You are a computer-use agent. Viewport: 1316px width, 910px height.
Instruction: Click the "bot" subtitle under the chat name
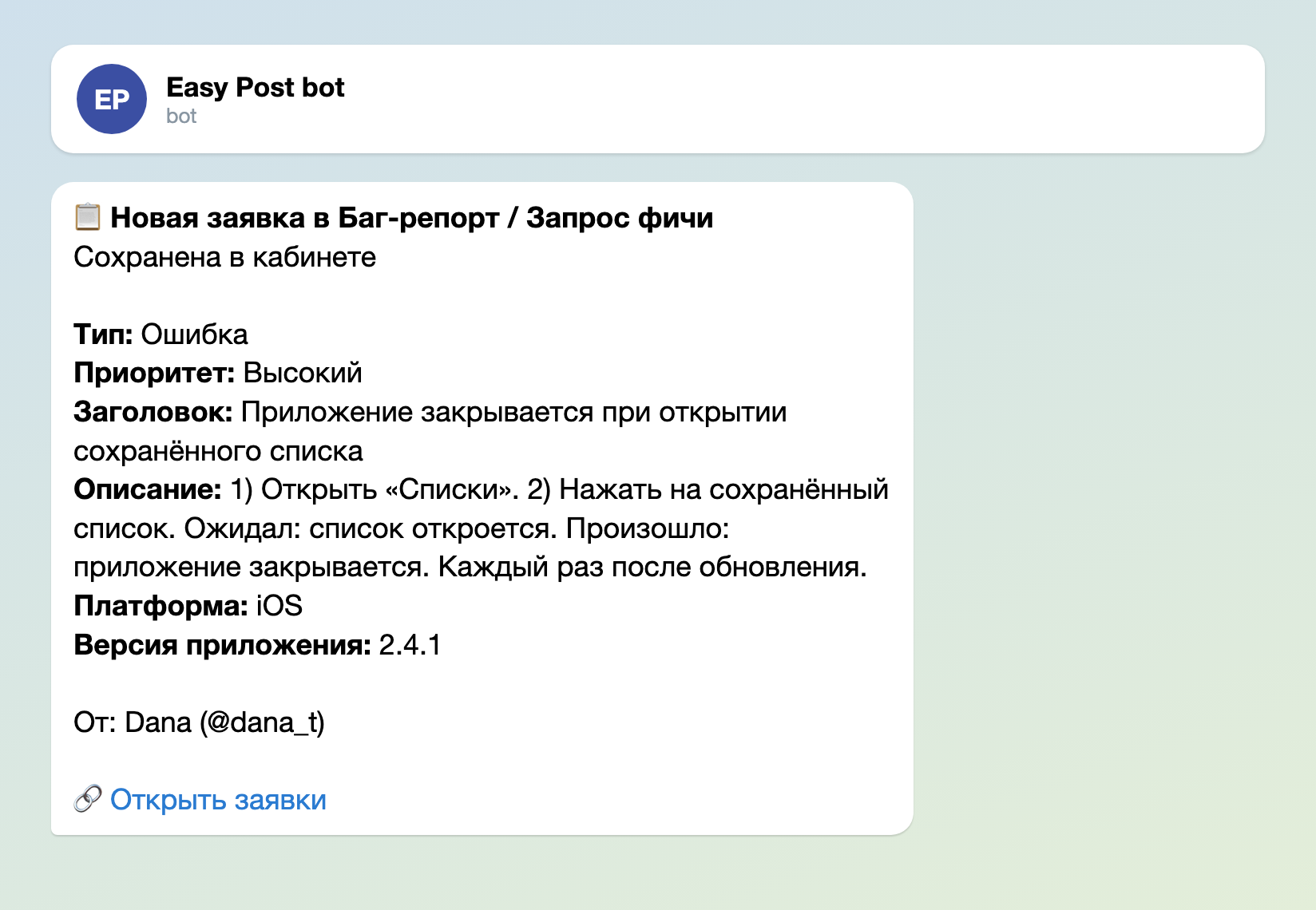181,117
